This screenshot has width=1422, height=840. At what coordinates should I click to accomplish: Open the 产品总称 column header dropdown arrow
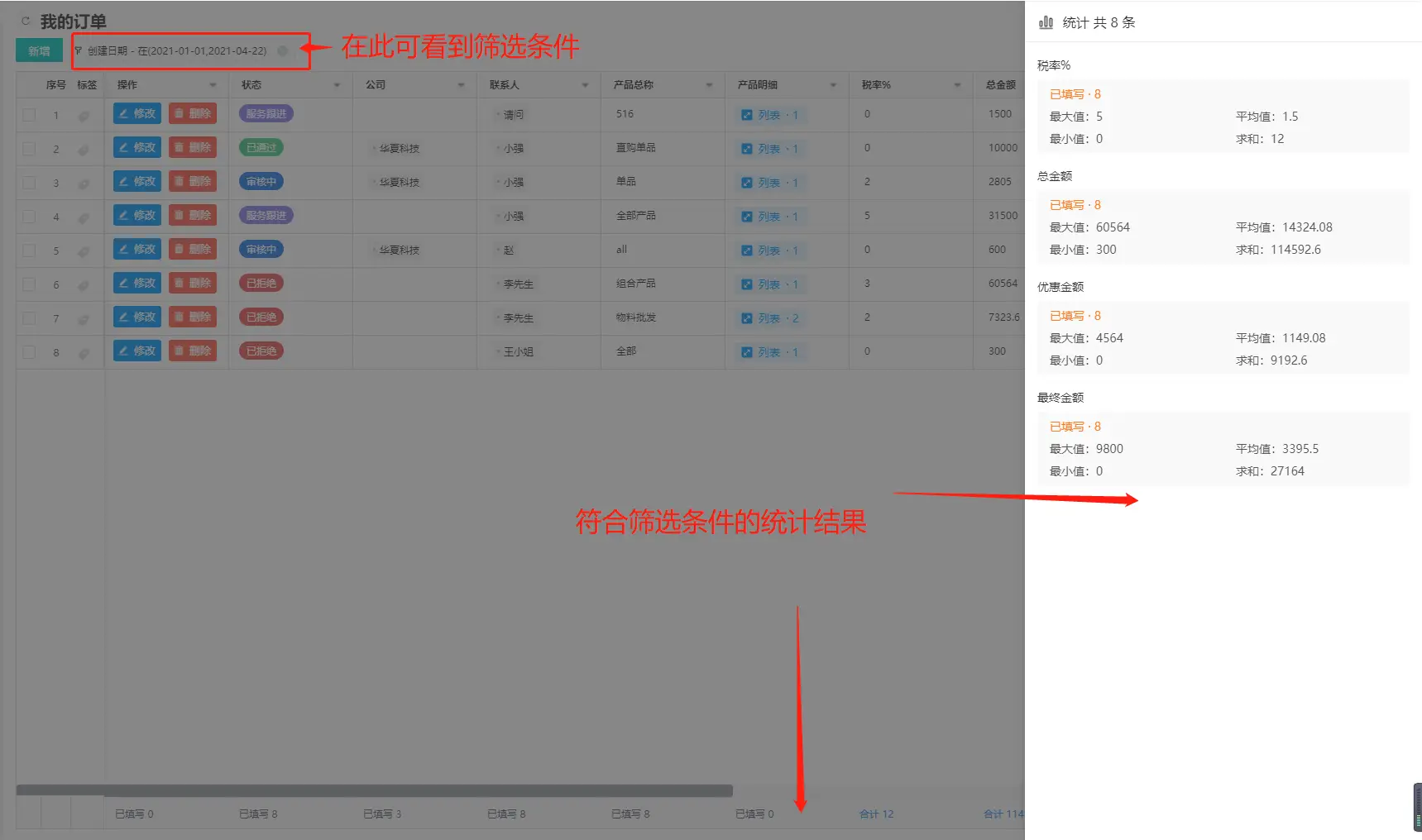click(709, 85)
